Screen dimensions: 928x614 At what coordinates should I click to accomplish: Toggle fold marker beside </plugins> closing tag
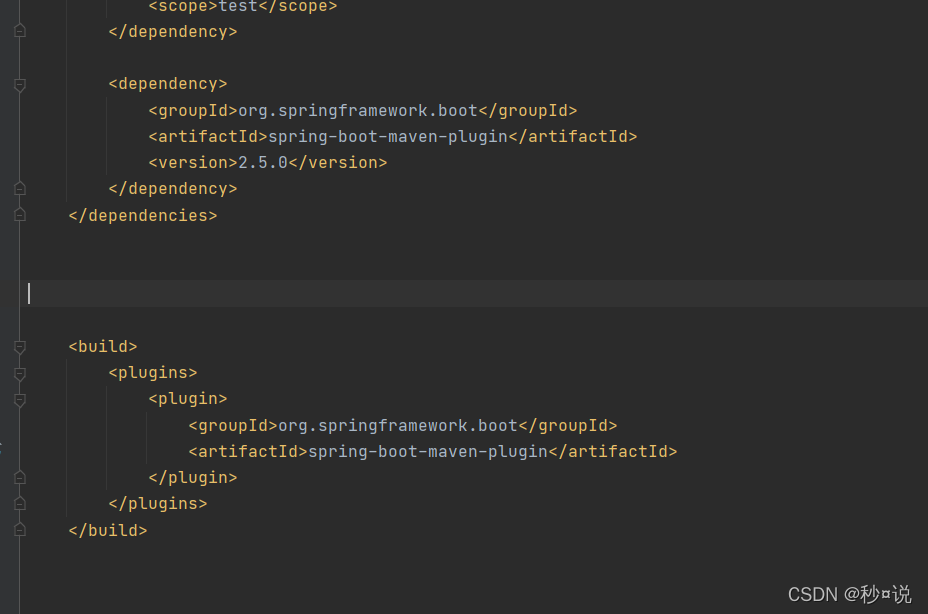(x=20, y=503)
